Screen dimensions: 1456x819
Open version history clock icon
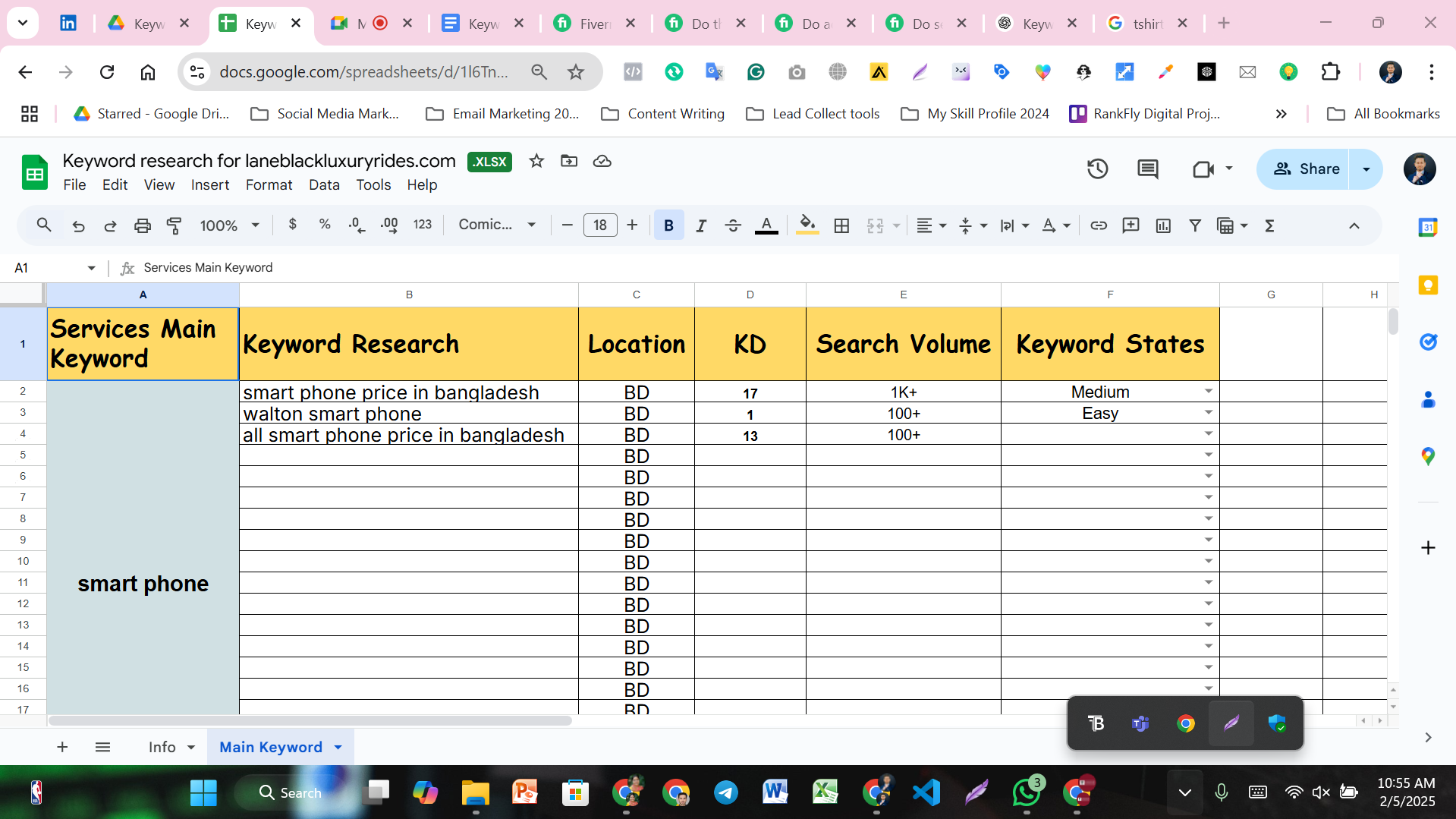click(1097, 169)
